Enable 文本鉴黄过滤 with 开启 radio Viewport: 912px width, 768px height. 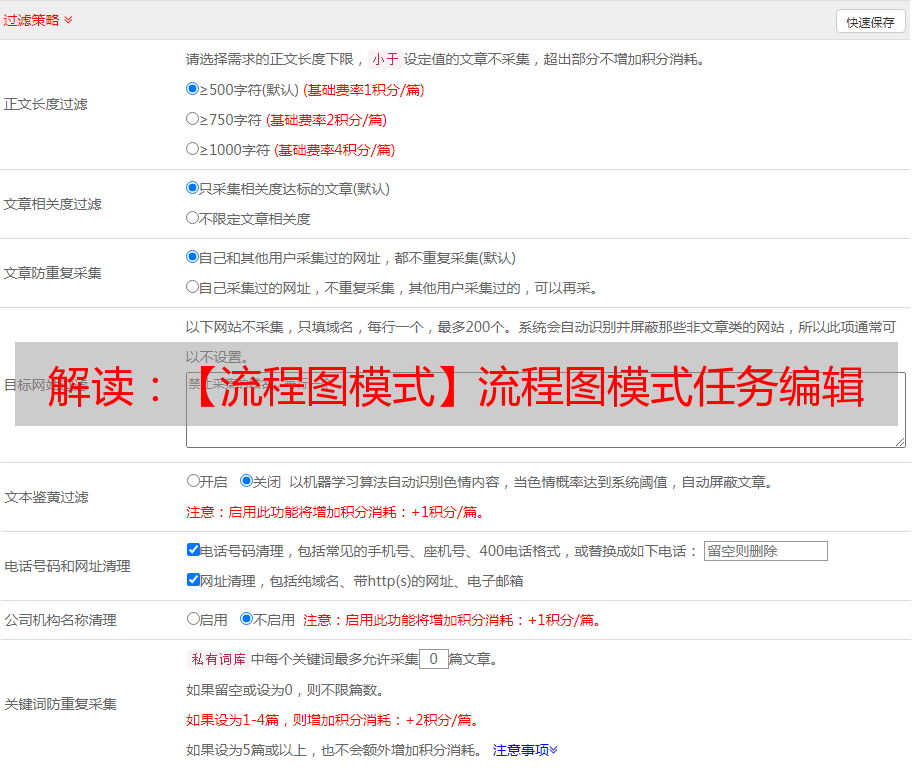click(194, 481)
